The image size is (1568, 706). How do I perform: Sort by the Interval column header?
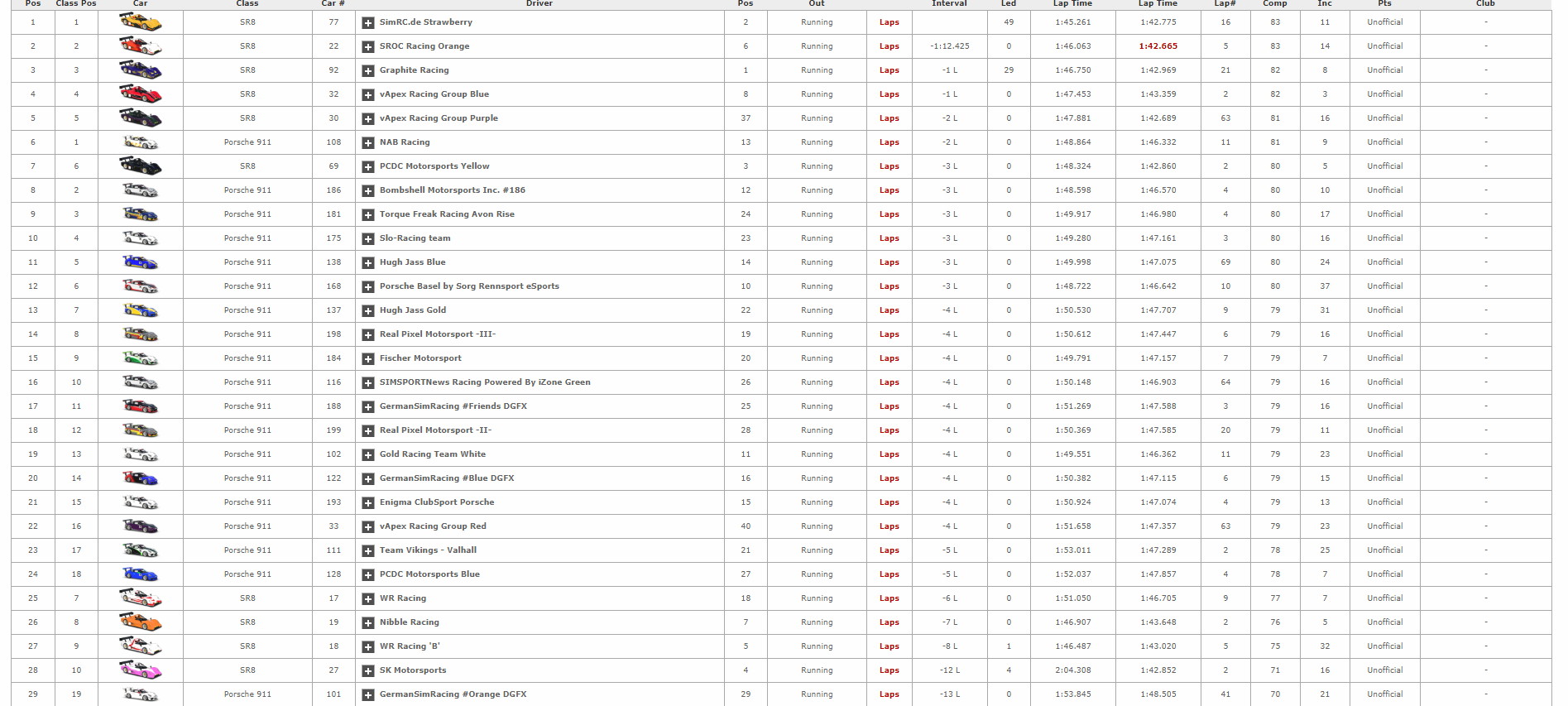pos(949,3)
